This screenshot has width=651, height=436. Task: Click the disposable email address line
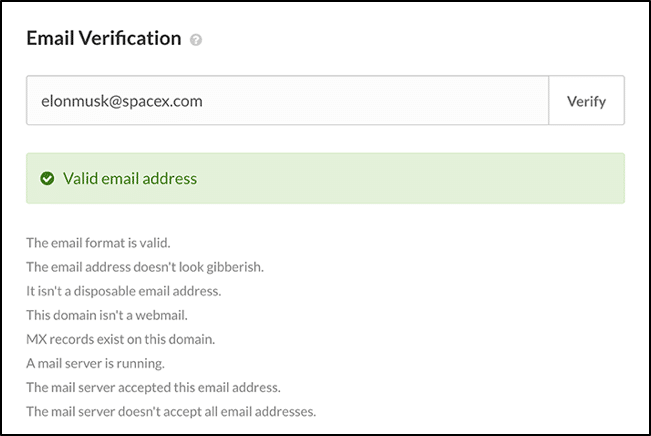(x=124, y=291)
